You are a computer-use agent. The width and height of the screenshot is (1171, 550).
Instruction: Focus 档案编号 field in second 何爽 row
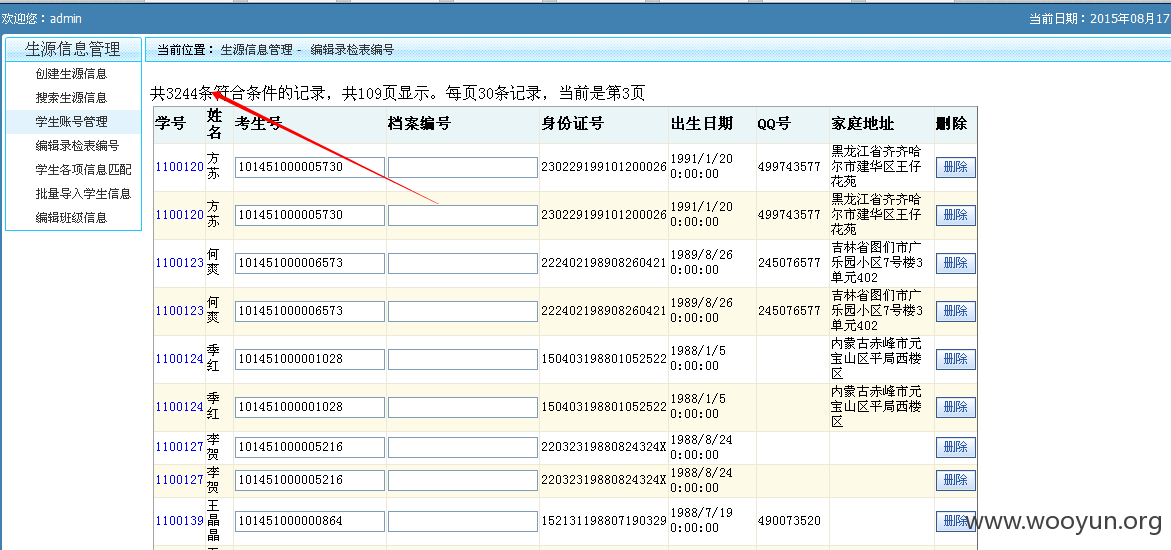(x=463, y=312)
